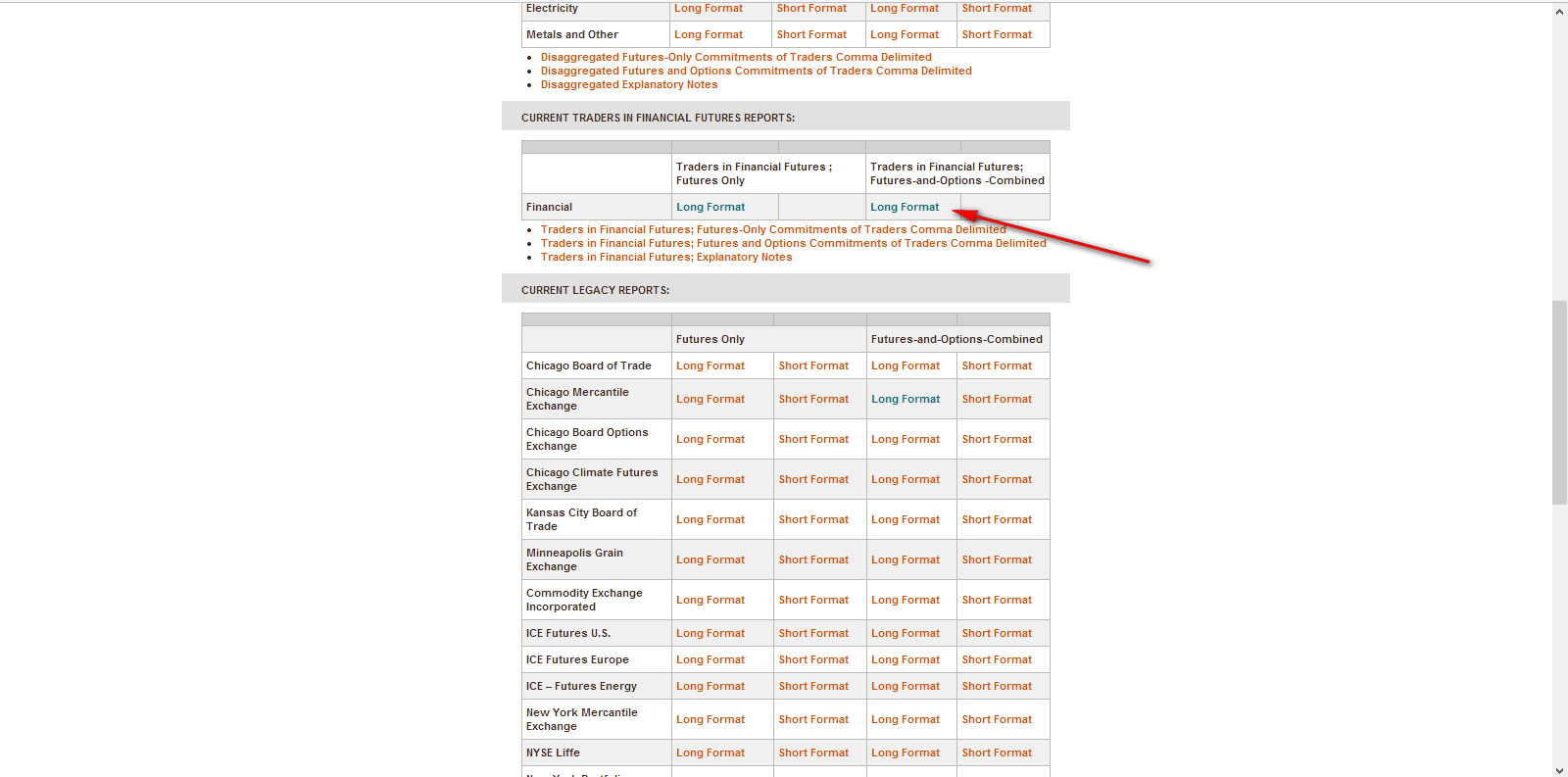Viewport: 1568px width, 777px height.
Task: Open ICE – Futures Energy Futures Only Long Format
Action: click(710, 686)
